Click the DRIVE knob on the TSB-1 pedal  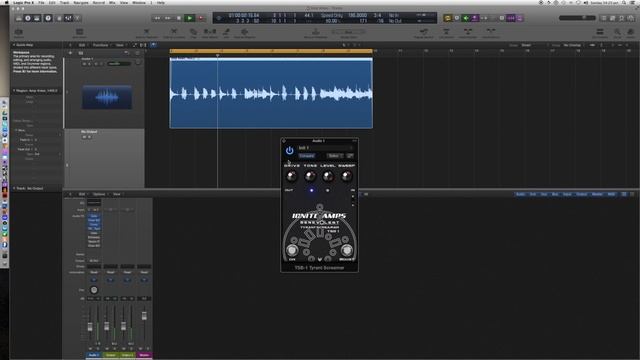(x=291, y=176)
